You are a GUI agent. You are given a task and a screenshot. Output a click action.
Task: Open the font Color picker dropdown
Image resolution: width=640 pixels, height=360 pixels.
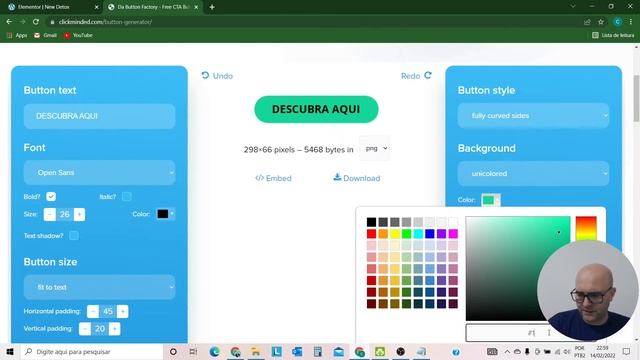[x=166, y=214]
